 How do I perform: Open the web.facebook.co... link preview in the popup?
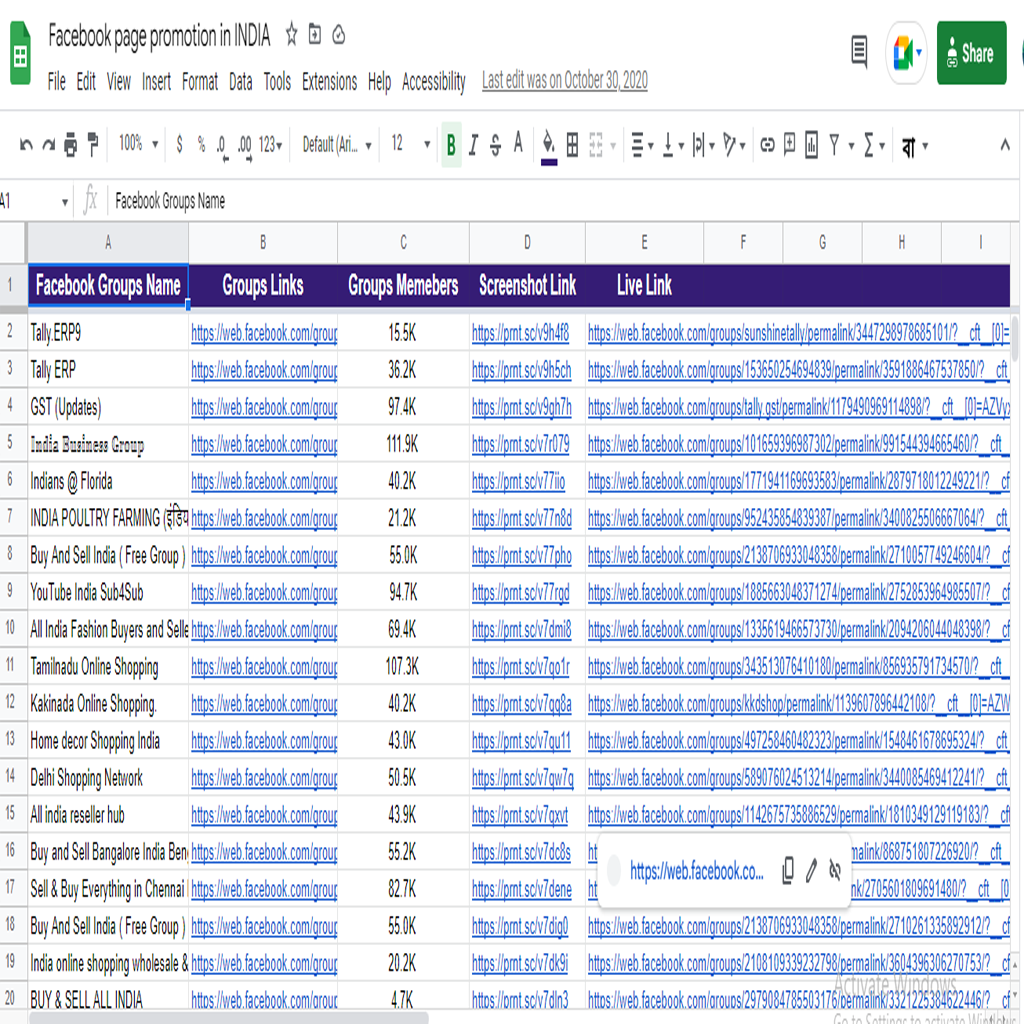click(696, 871)
